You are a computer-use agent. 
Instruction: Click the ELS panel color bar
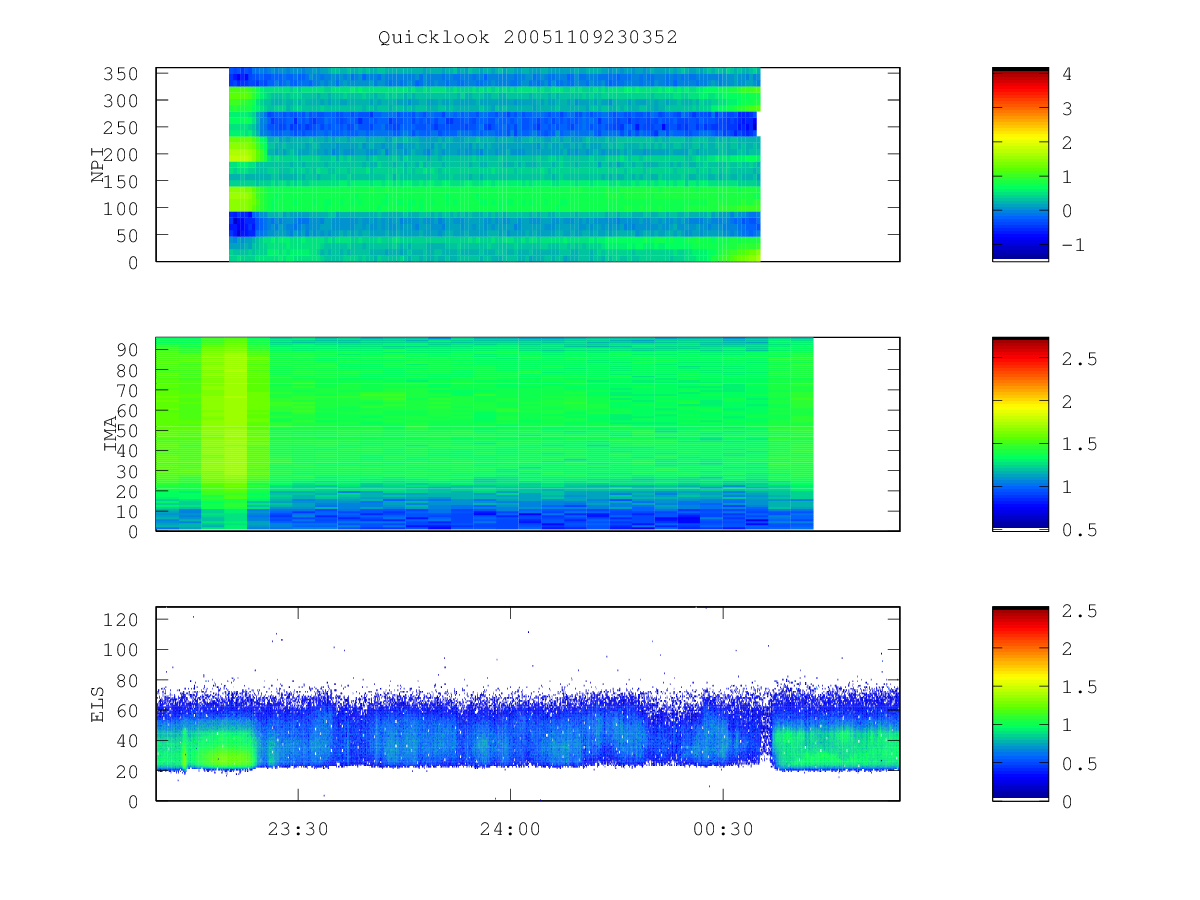coord(1020,704)
